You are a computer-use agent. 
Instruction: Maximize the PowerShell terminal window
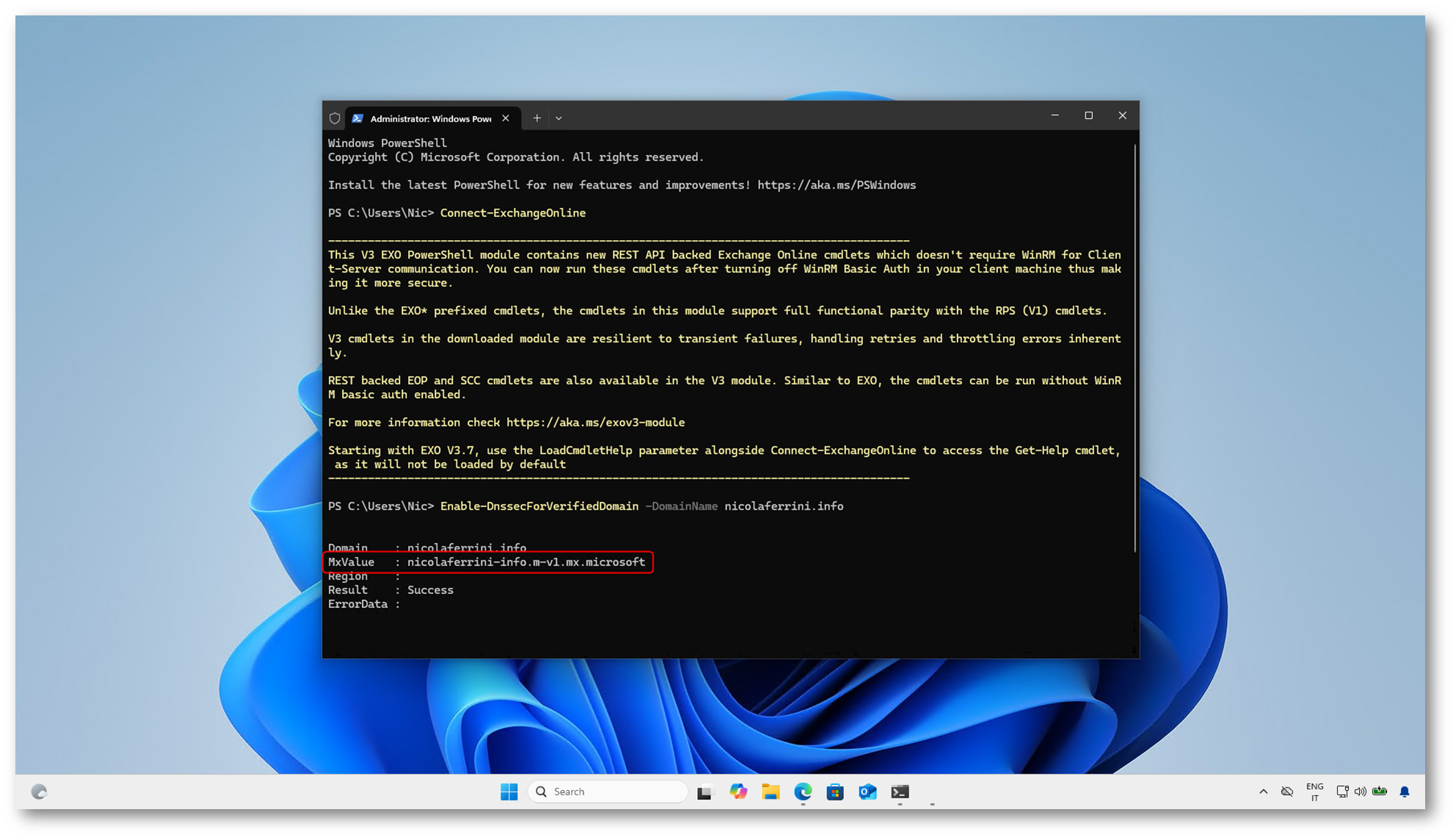point(1088,116)
